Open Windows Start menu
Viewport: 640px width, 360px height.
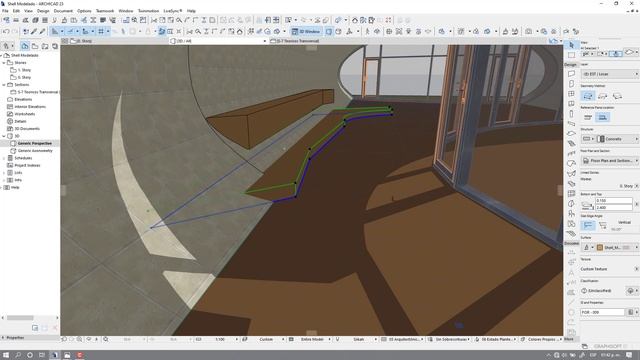[6, 355]
